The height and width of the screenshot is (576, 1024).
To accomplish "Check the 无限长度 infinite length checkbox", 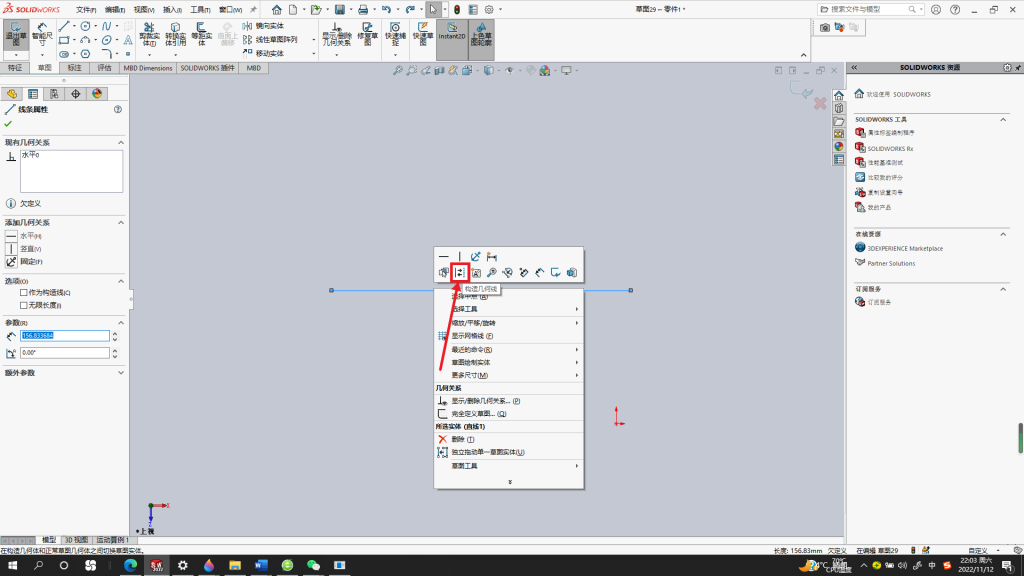I will [24, 305].
